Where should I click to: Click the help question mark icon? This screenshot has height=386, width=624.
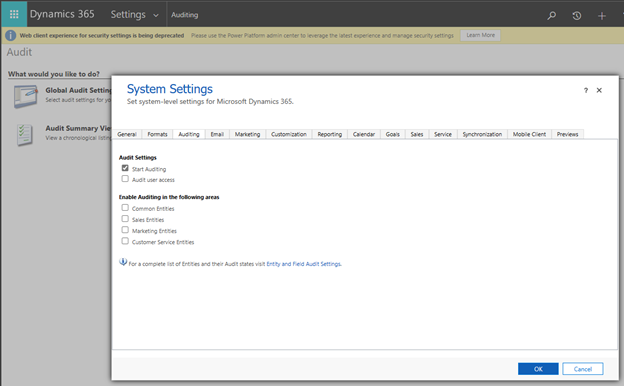(x=585, y=90)
